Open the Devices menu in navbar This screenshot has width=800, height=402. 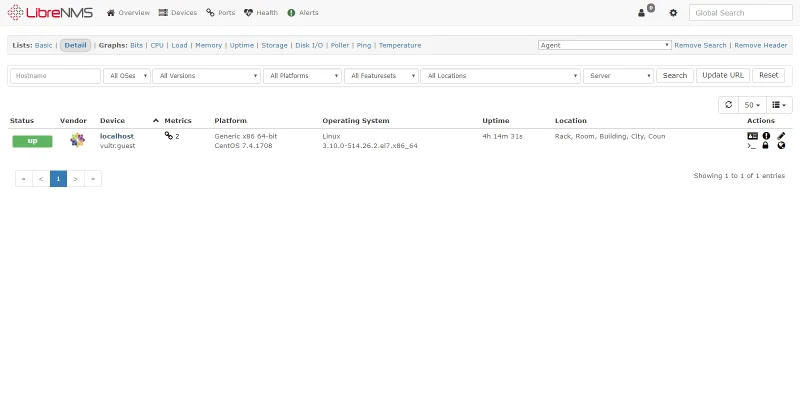click(x=178, y=13)
